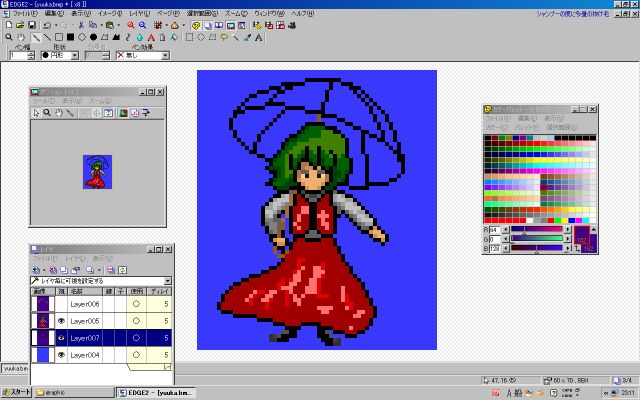Select the S-shaped Curve tool
640x400 pixels.
(x=128, y=38)
